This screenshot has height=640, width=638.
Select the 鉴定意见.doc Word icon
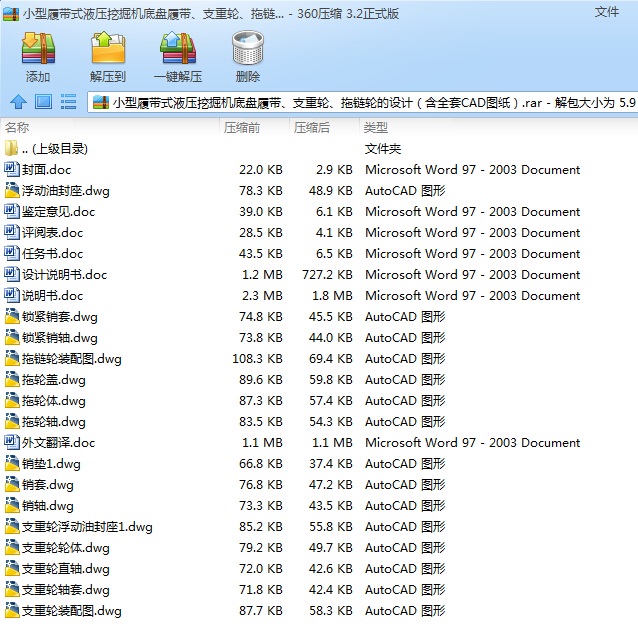point(11,211)
